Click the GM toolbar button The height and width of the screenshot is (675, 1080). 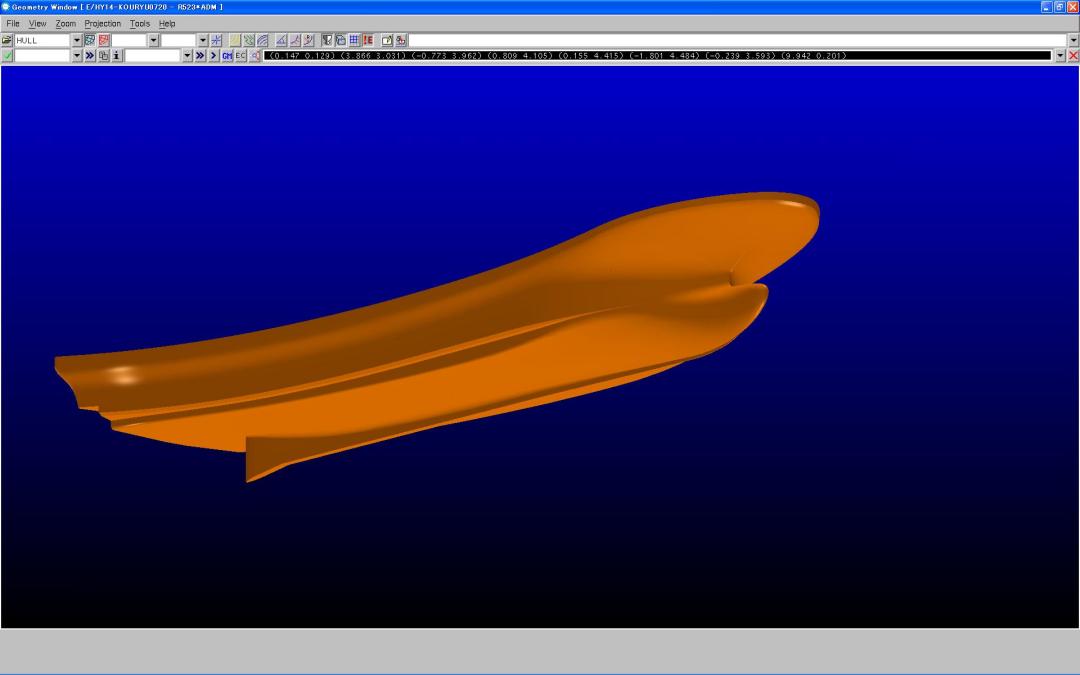pyautogui.click(x=227, y=56)
